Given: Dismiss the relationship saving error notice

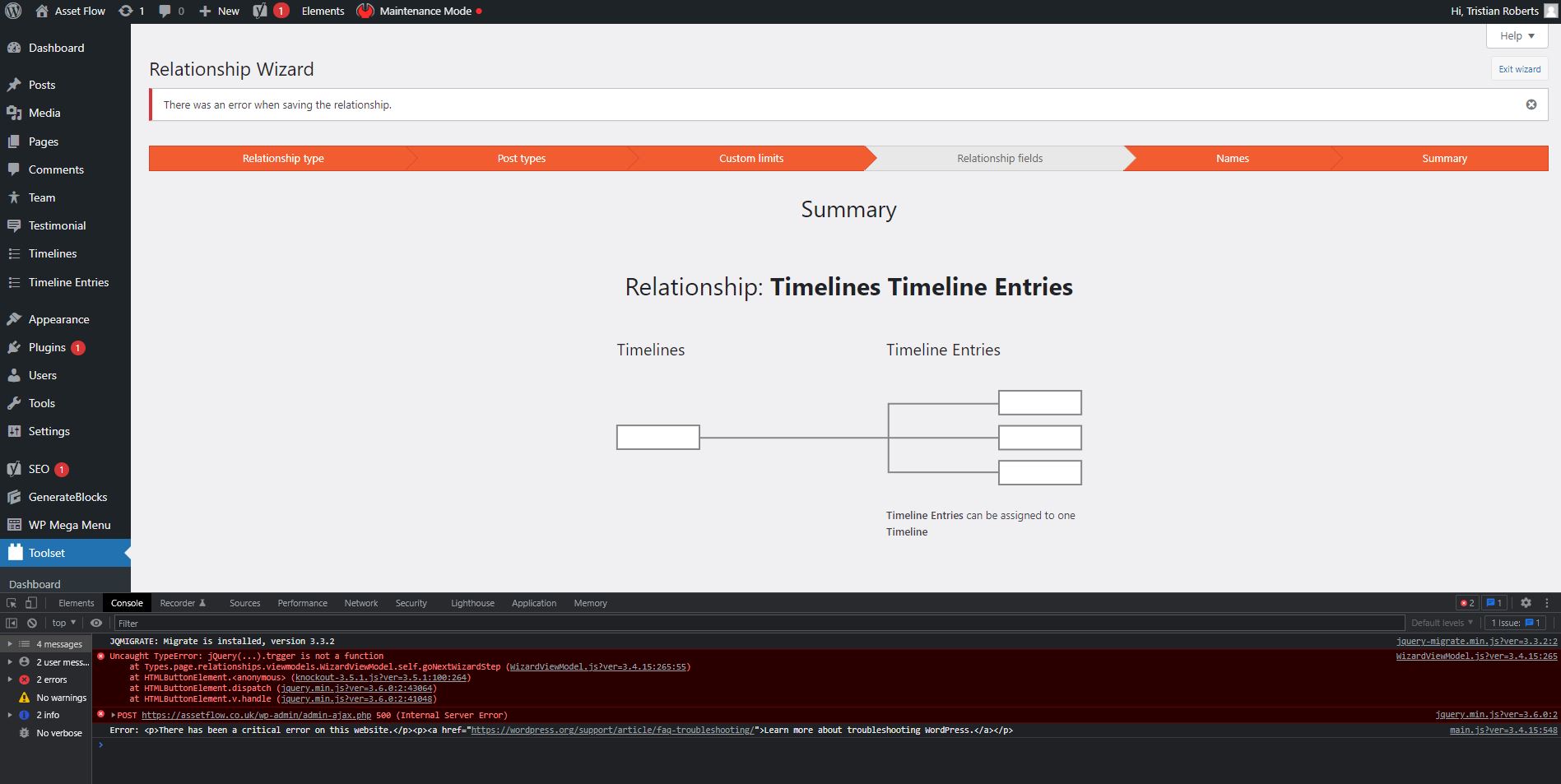Looking at the screenshot, I should [1531, 104].
